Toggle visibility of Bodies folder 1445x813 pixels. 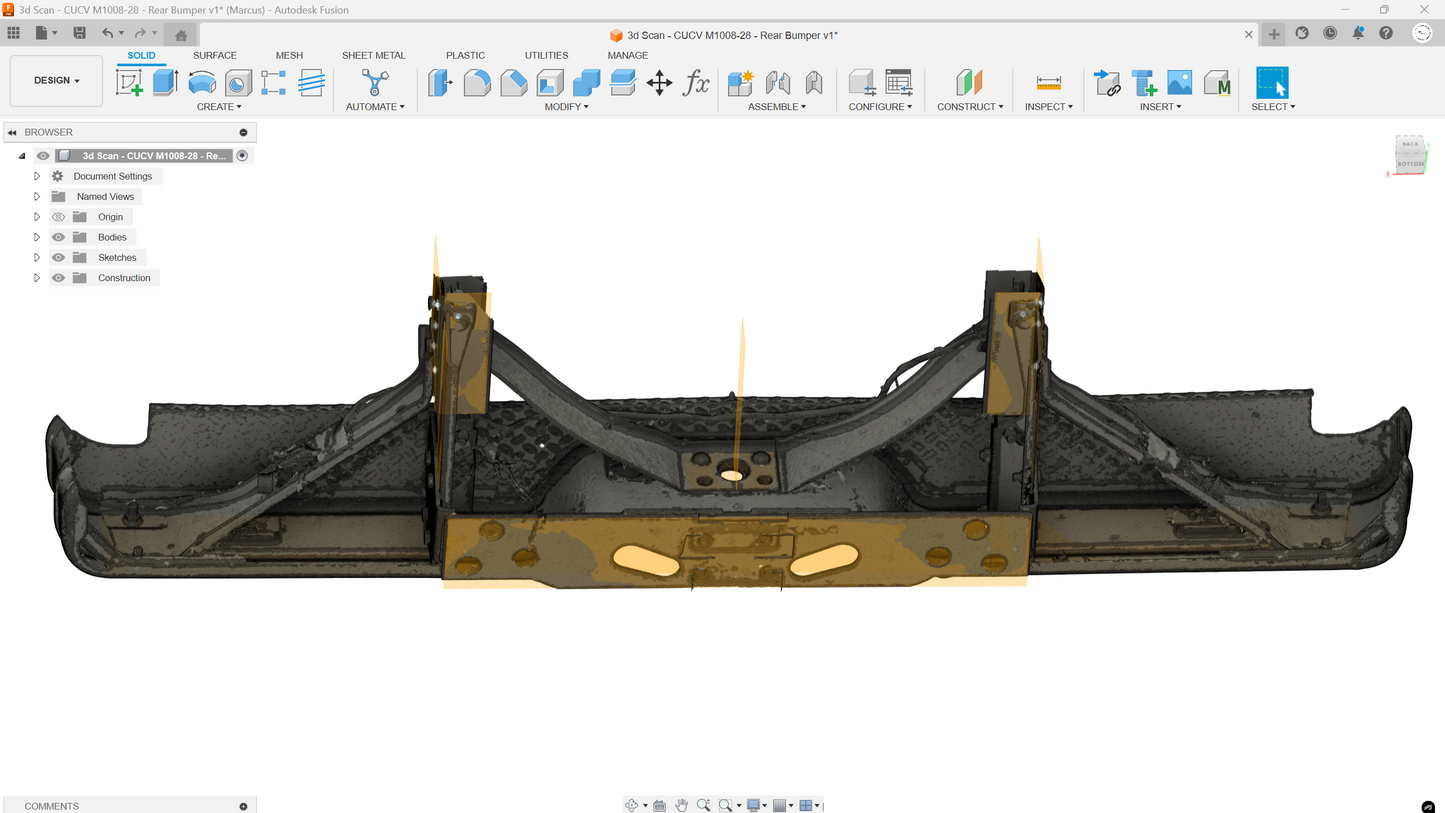click(58, 237)
